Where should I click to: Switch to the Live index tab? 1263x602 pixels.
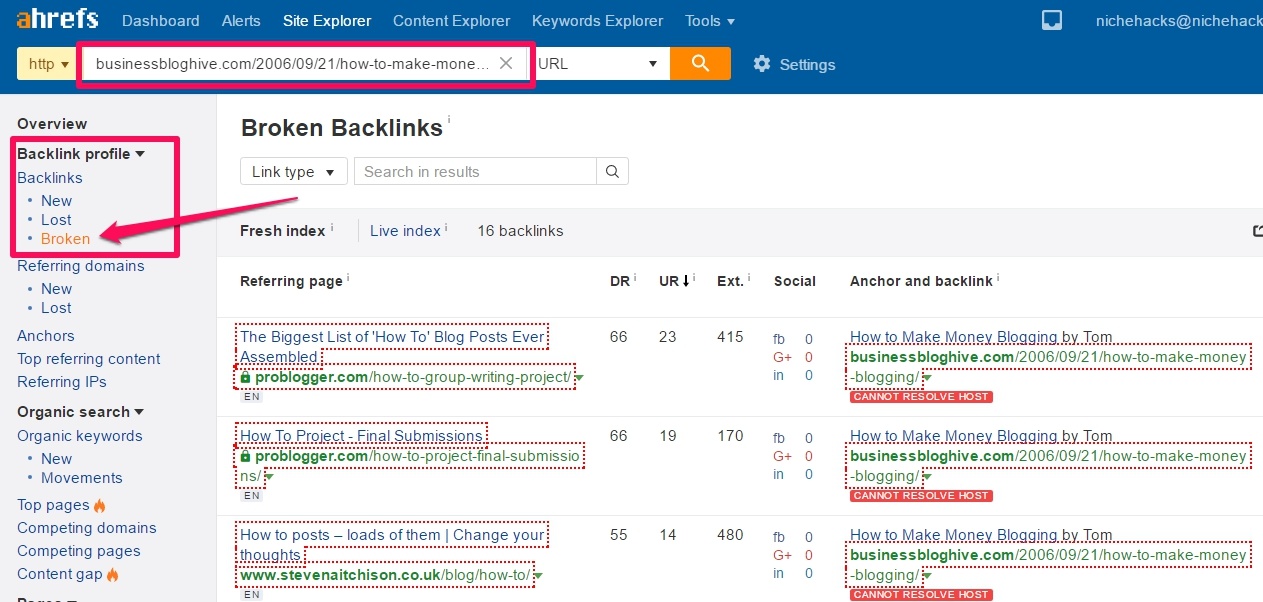[405, 231]
